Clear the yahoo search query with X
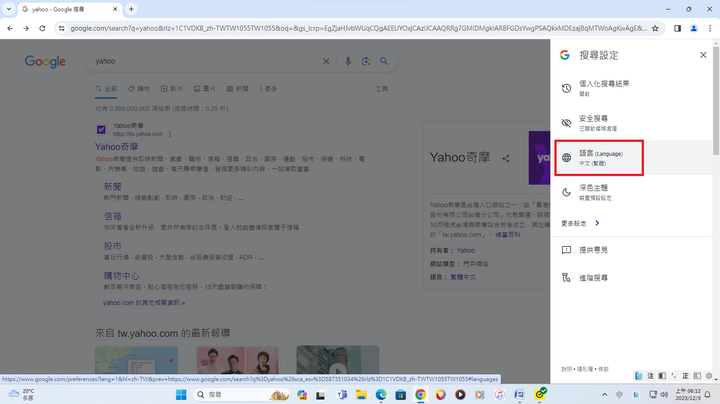 [x=326, y=61]
